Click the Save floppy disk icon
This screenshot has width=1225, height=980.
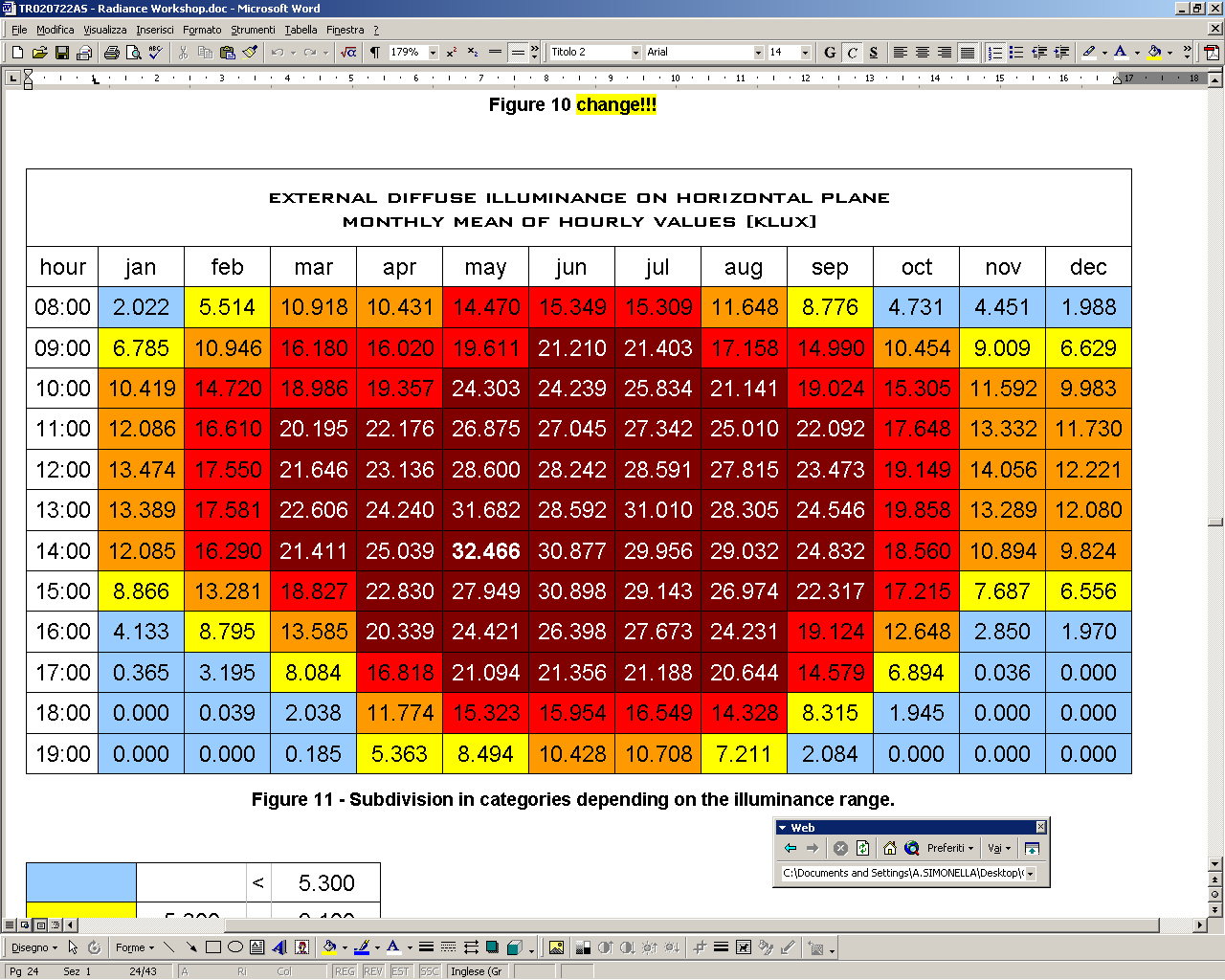coord(62,53)
